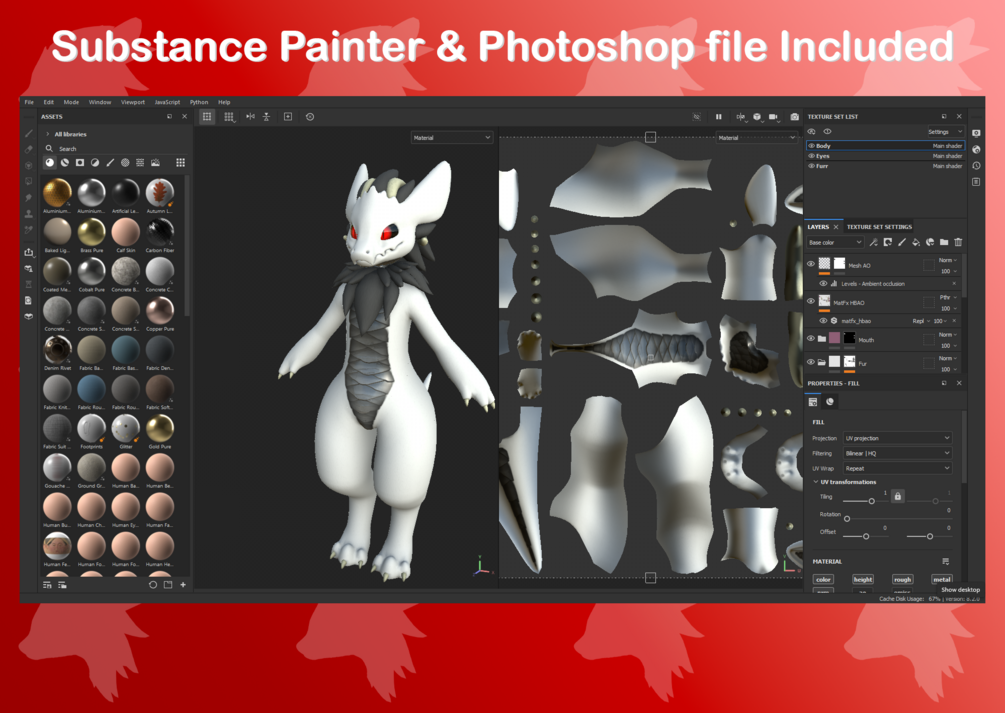Hide the Body texture set
Image resolution: width=1005 pixels, height=713 pixels.
tap(811, 146)
